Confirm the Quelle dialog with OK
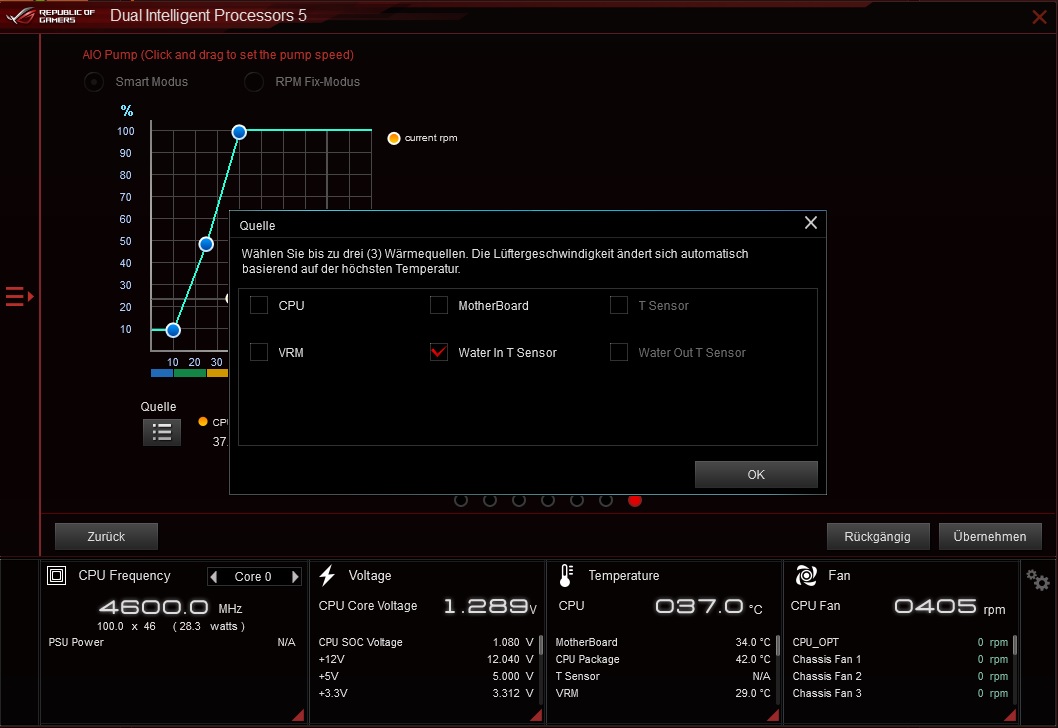The image size is (1058, 728). tap(756, 474)
